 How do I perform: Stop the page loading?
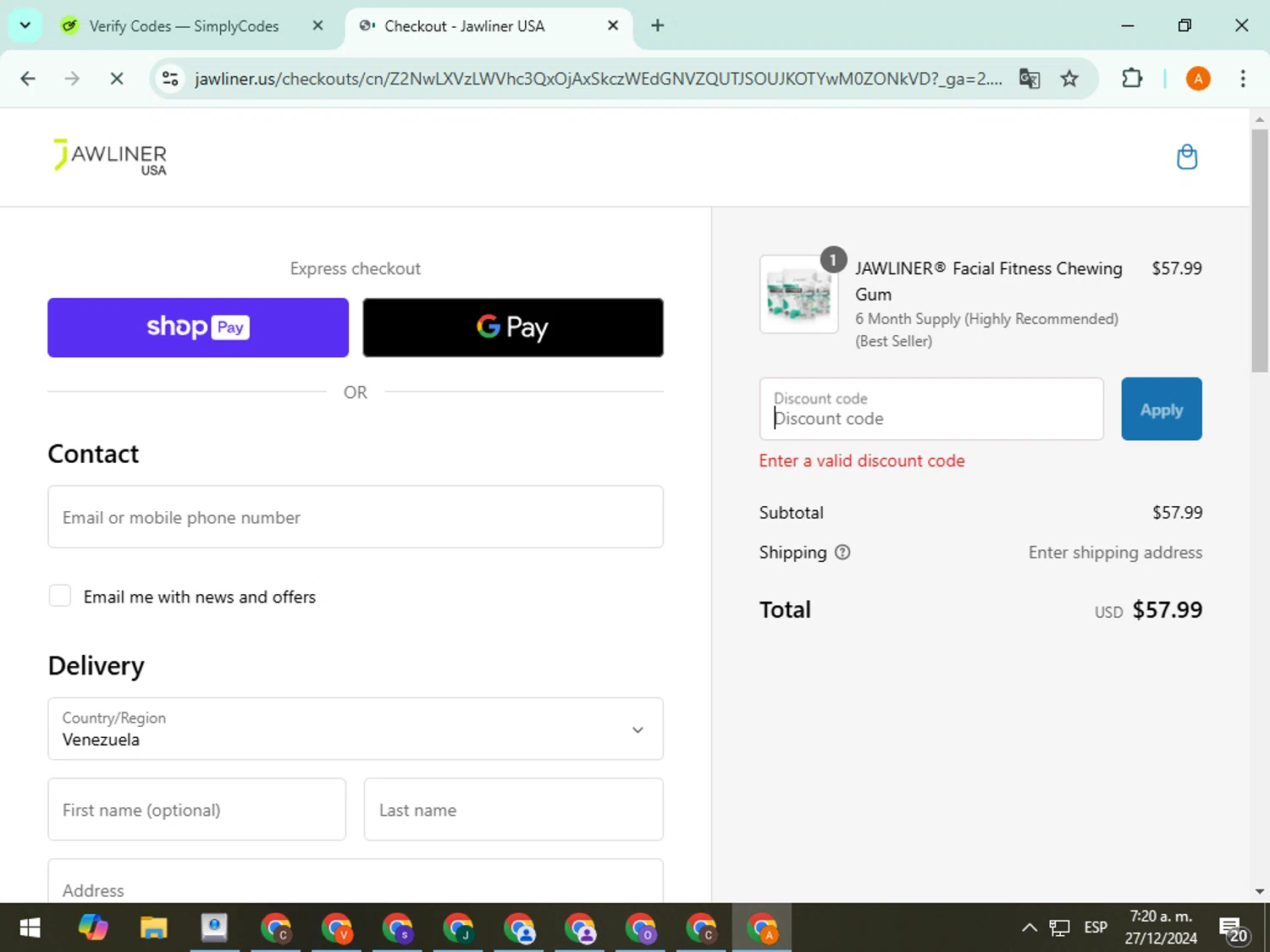[117, 79]
